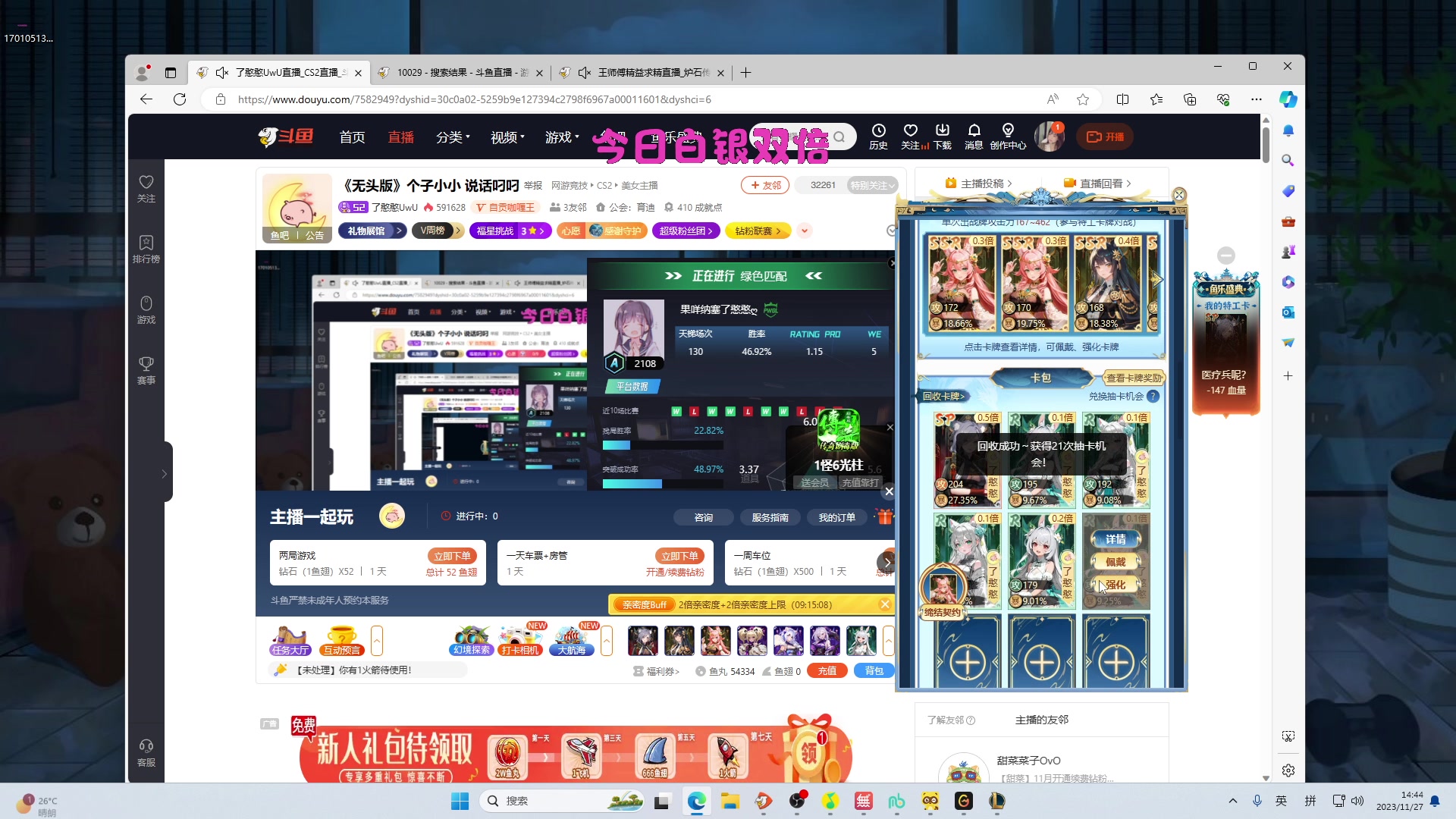Click 强化 on the card popup
Image resolution: width=1456 pixels, height=819 pixels.
click(x=1116, y=585)
